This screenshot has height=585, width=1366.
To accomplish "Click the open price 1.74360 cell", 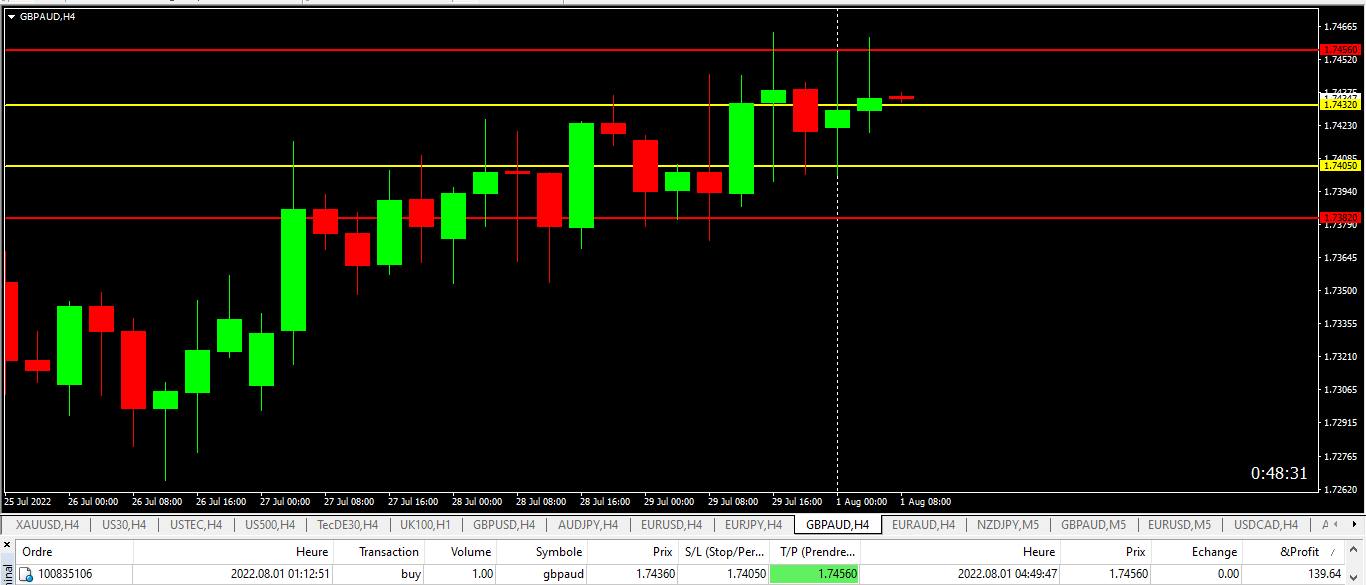I will pyautogui.click(x=656, y=574).
